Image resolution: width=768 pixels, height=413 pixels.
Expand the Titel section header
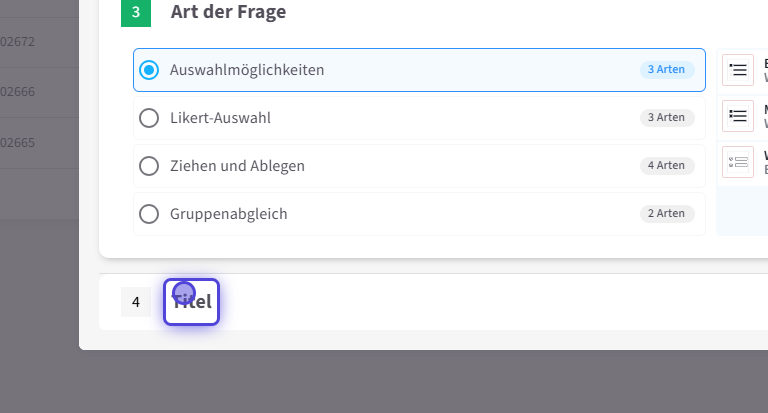pyautogui.click(x=192, y=302)
